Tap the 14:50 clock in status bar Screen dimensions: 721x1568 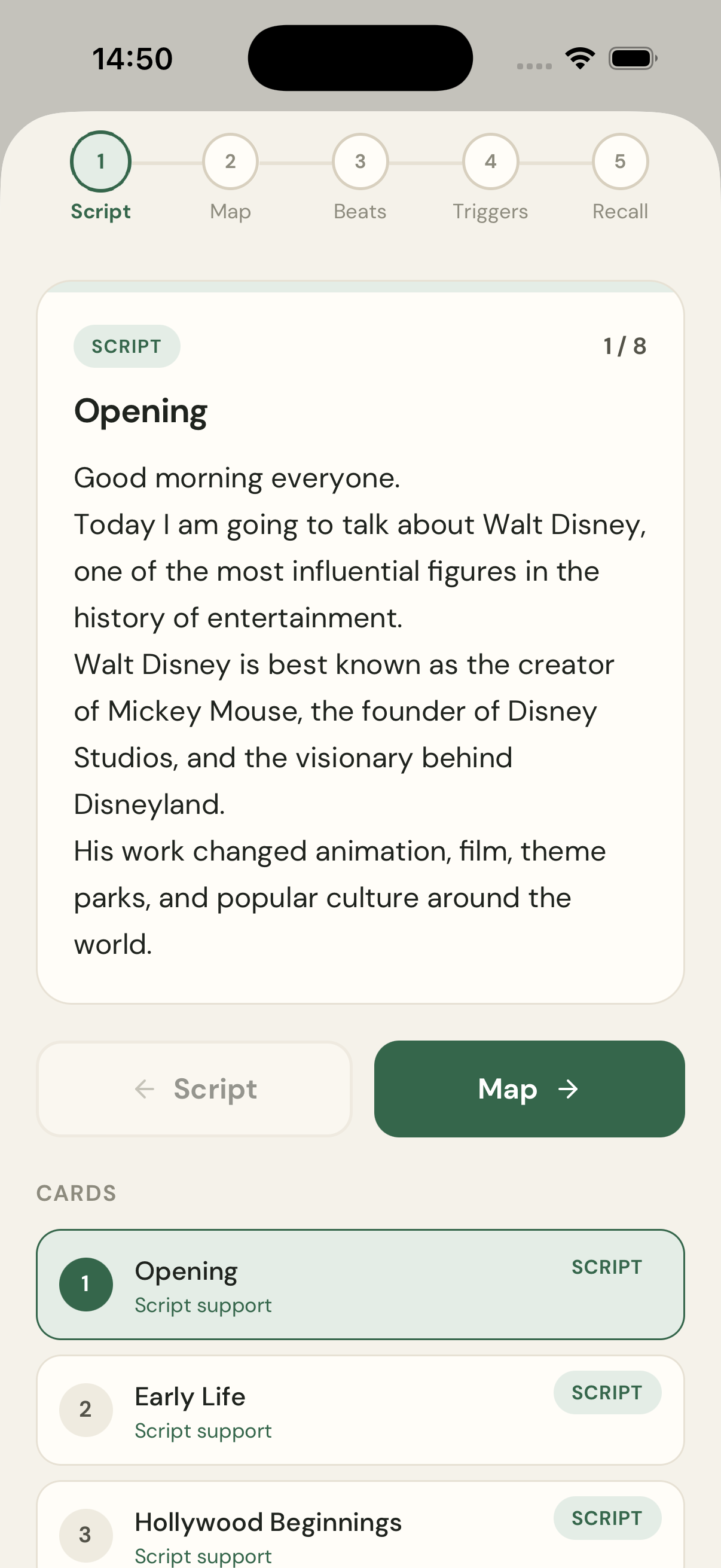[132, 59]
